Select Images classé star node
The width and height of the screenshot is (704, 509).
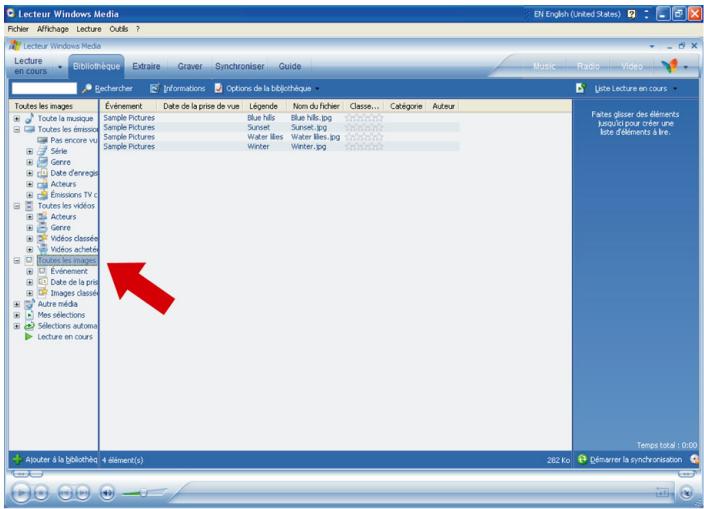coord(68,293)
